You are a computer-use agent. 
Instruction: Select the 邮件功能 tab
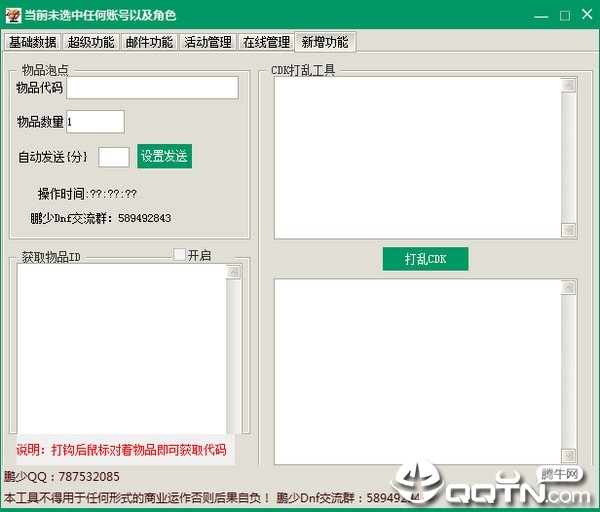[149, 42]
